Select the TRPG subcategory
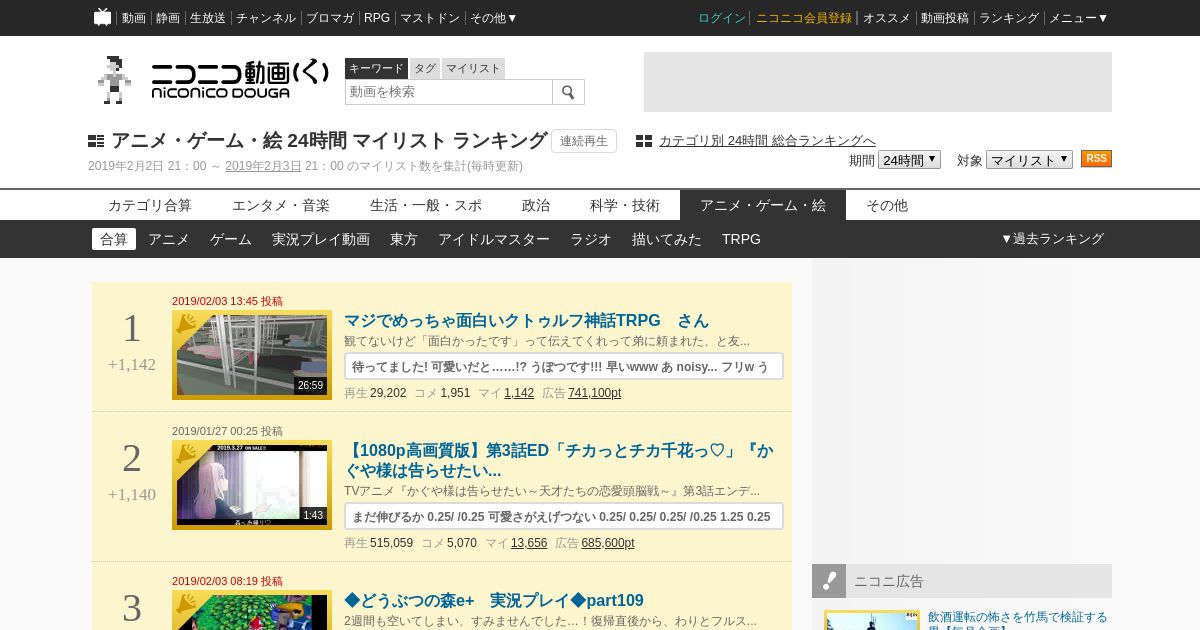Image resolution: width=1200 pixels, height=630 pixels. (741, 239)
